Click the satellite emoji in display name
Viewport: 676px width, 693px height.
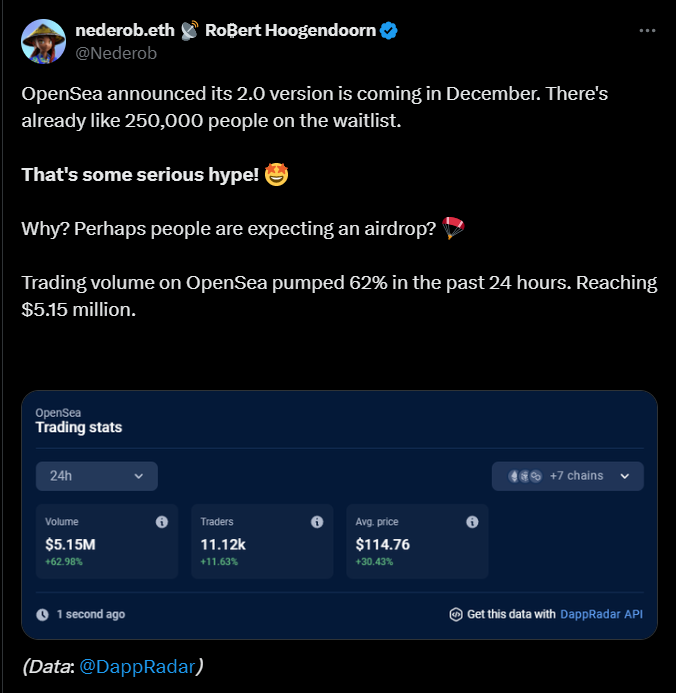click(x=190, y=30)
